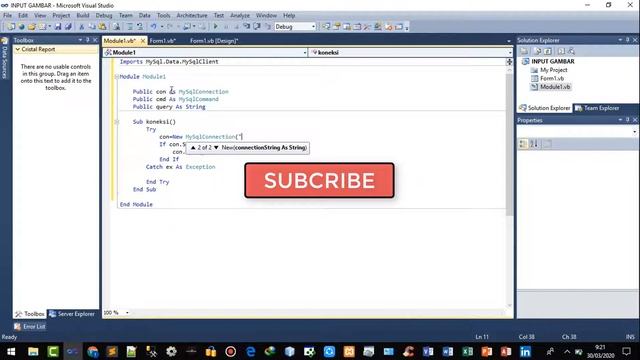The image size is (640, 360).
Task: Open the Toolbox panel window position dropdown
Action: coord(80,40)
